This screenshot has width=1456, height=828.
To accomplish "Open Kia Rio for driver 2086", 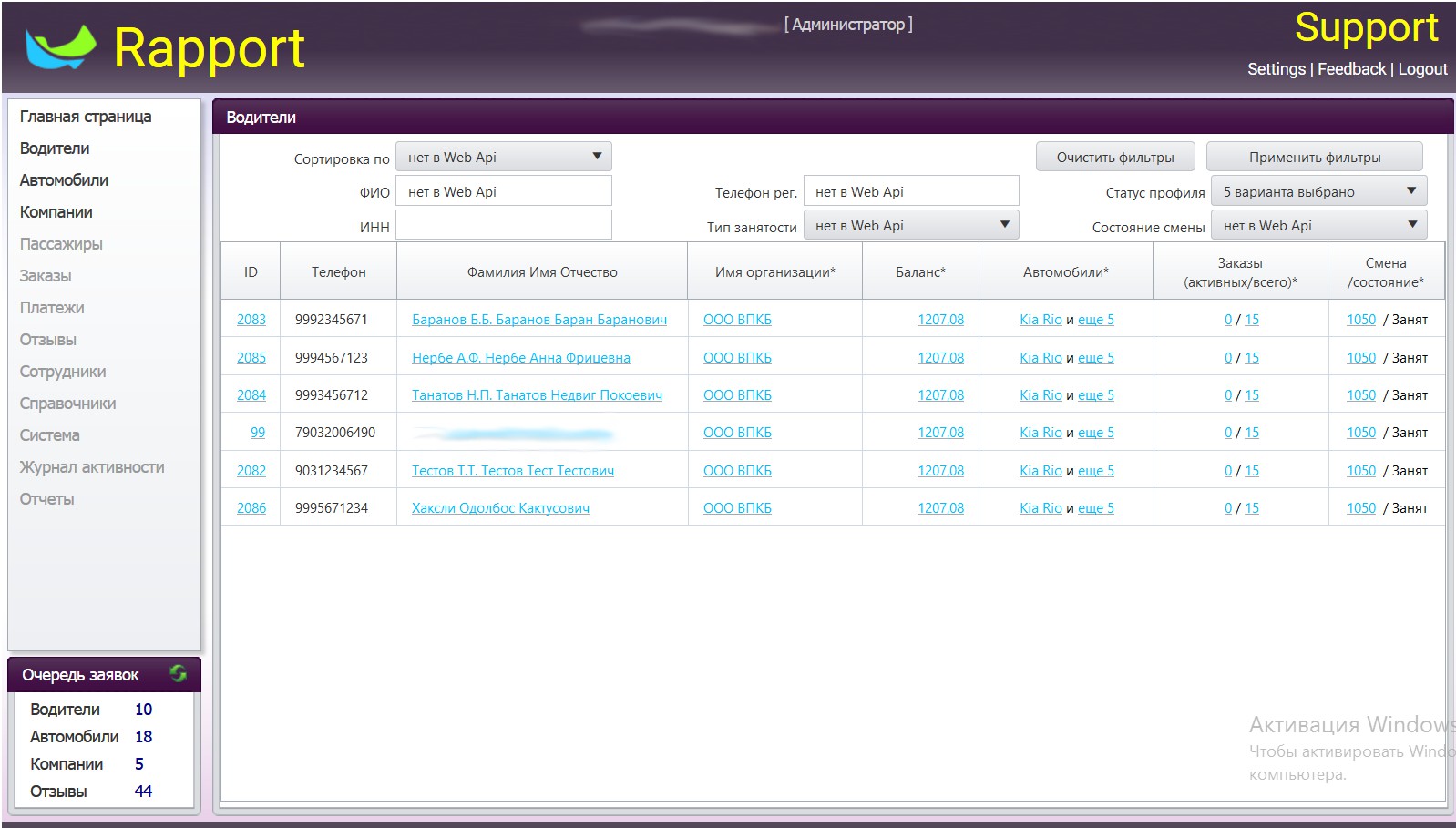I will tap(1041, 508).
